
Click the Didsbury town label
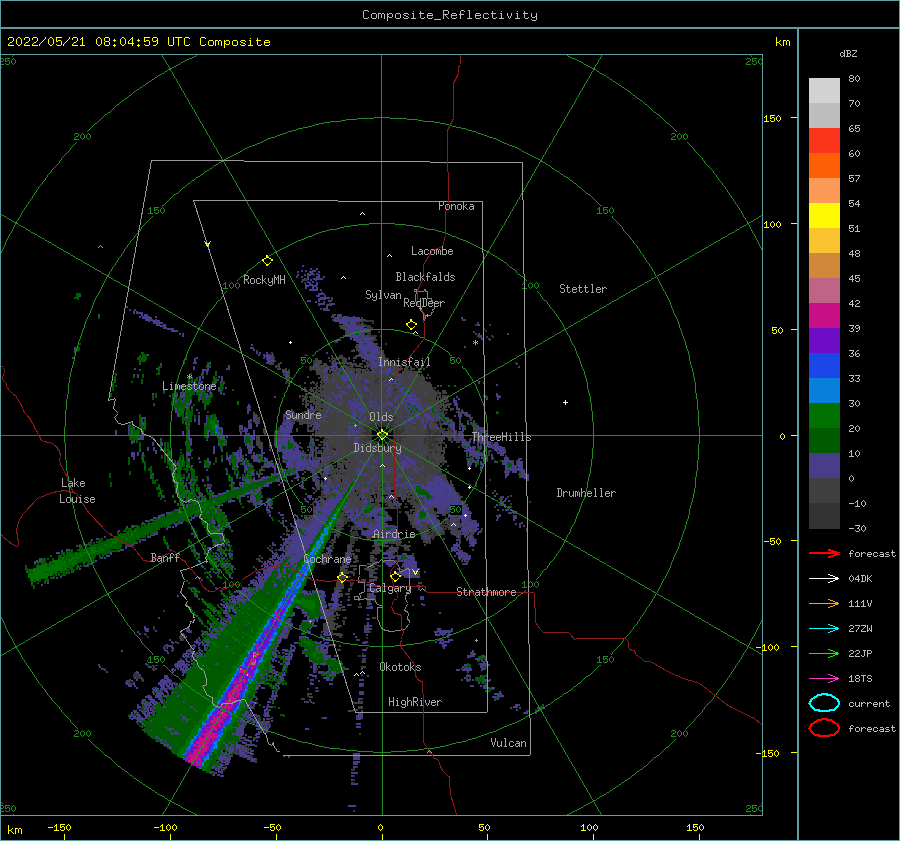click(x=377, y=448)
